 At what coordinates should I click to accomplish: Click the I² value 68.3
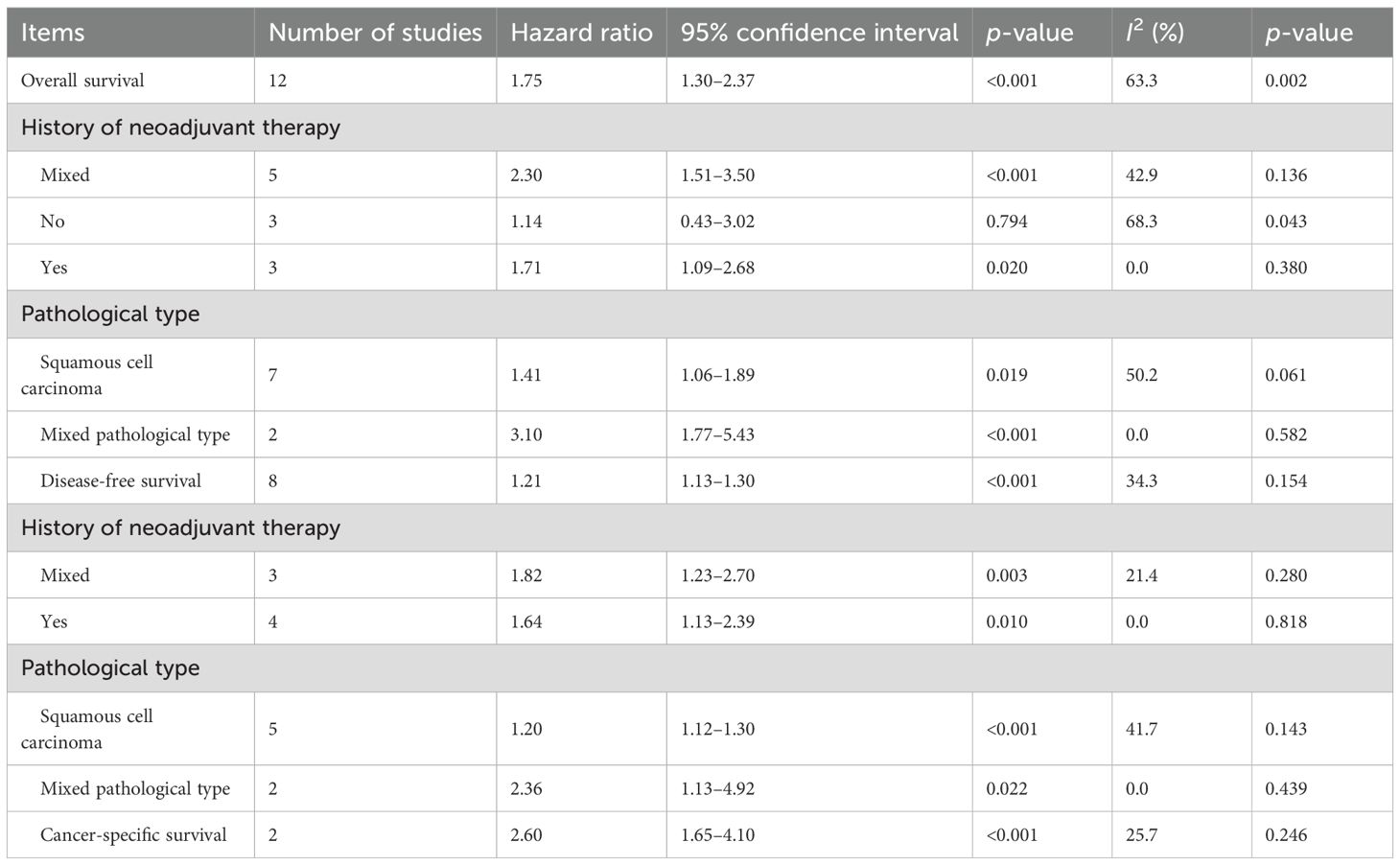pos(1141,222)
